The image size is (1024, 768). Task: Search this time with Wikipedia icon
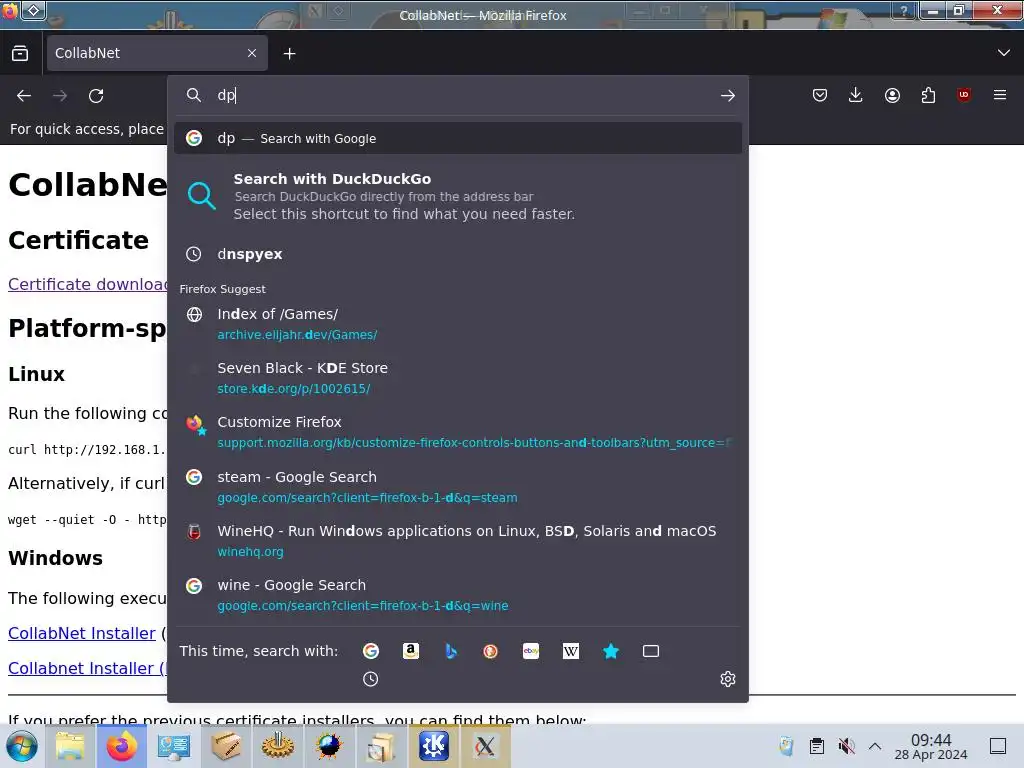coord(571,651)
